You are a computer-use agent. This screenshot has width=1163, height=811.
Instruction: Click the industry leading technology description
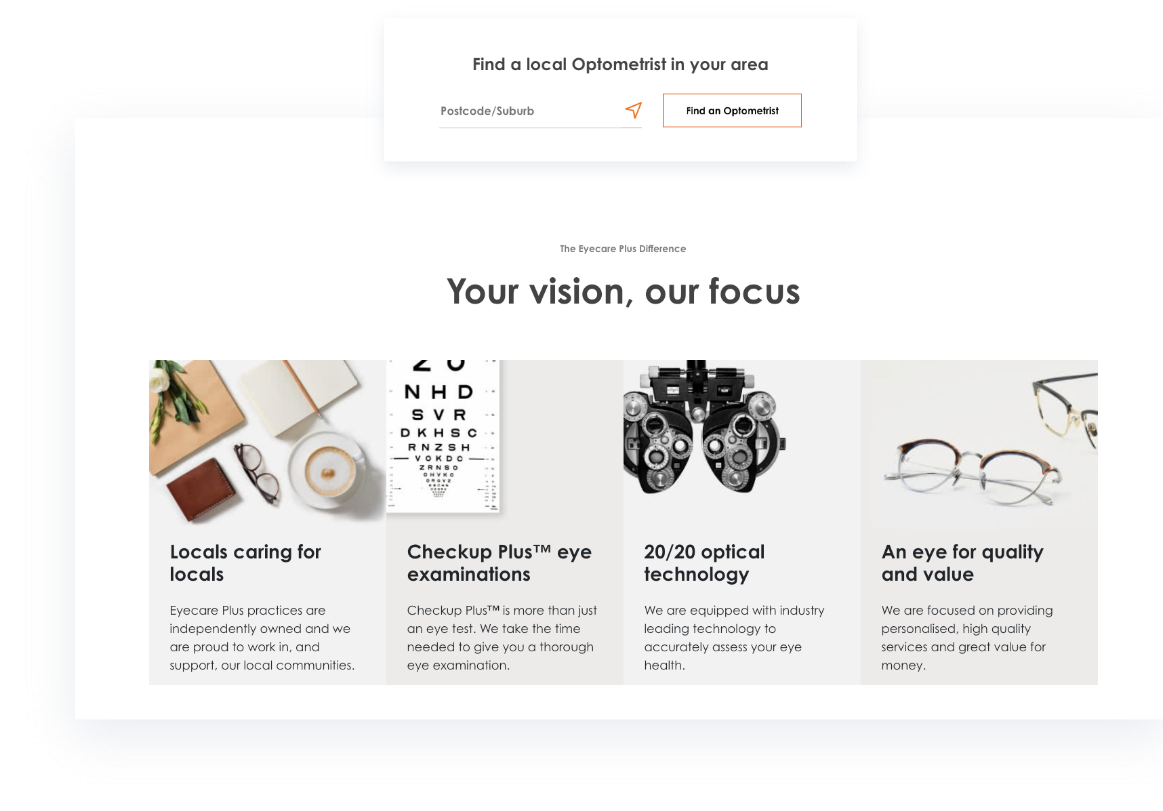pyautogui.click(x=734, y=637)
